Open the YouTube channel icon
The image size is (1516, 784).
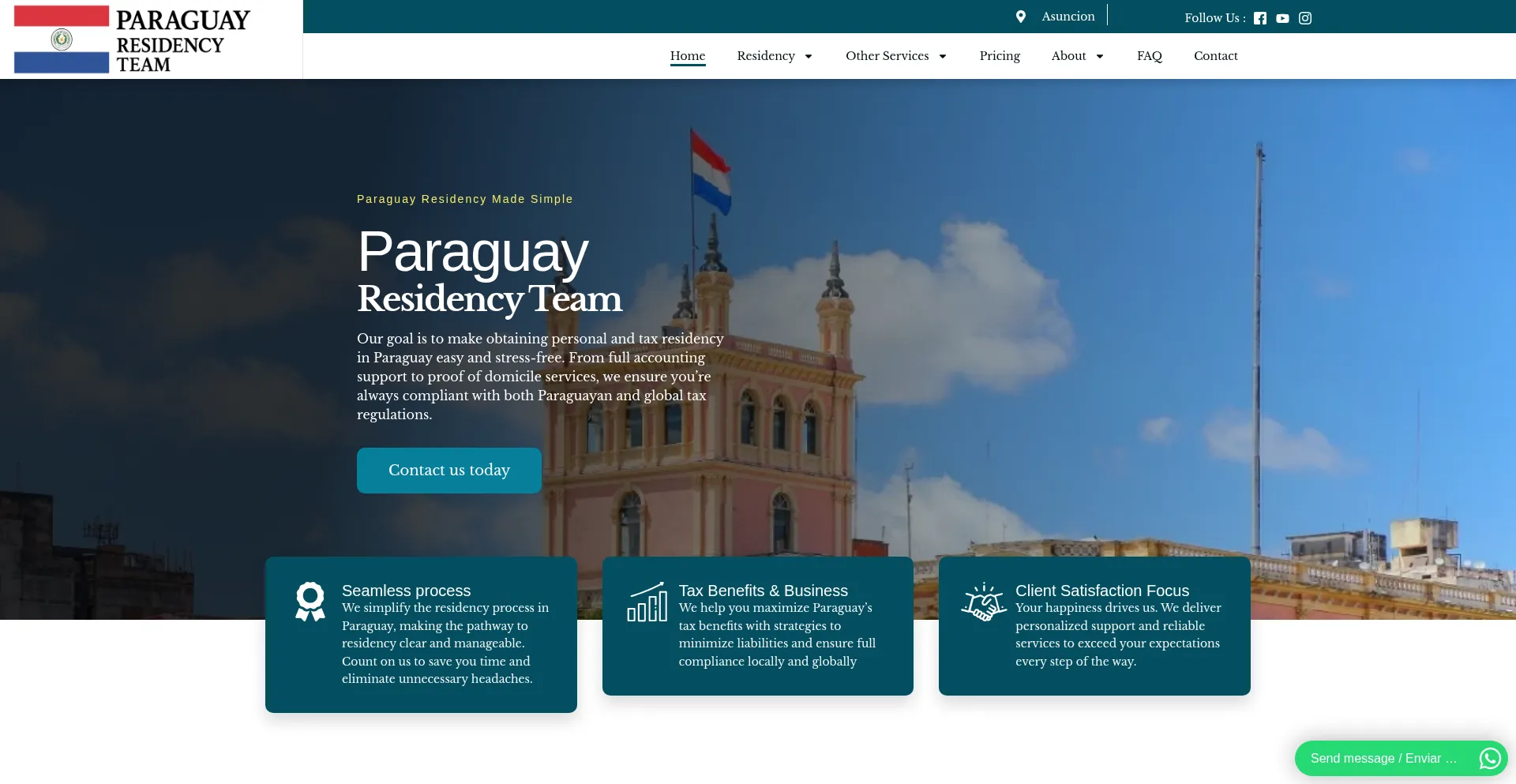pos(1282,18)
